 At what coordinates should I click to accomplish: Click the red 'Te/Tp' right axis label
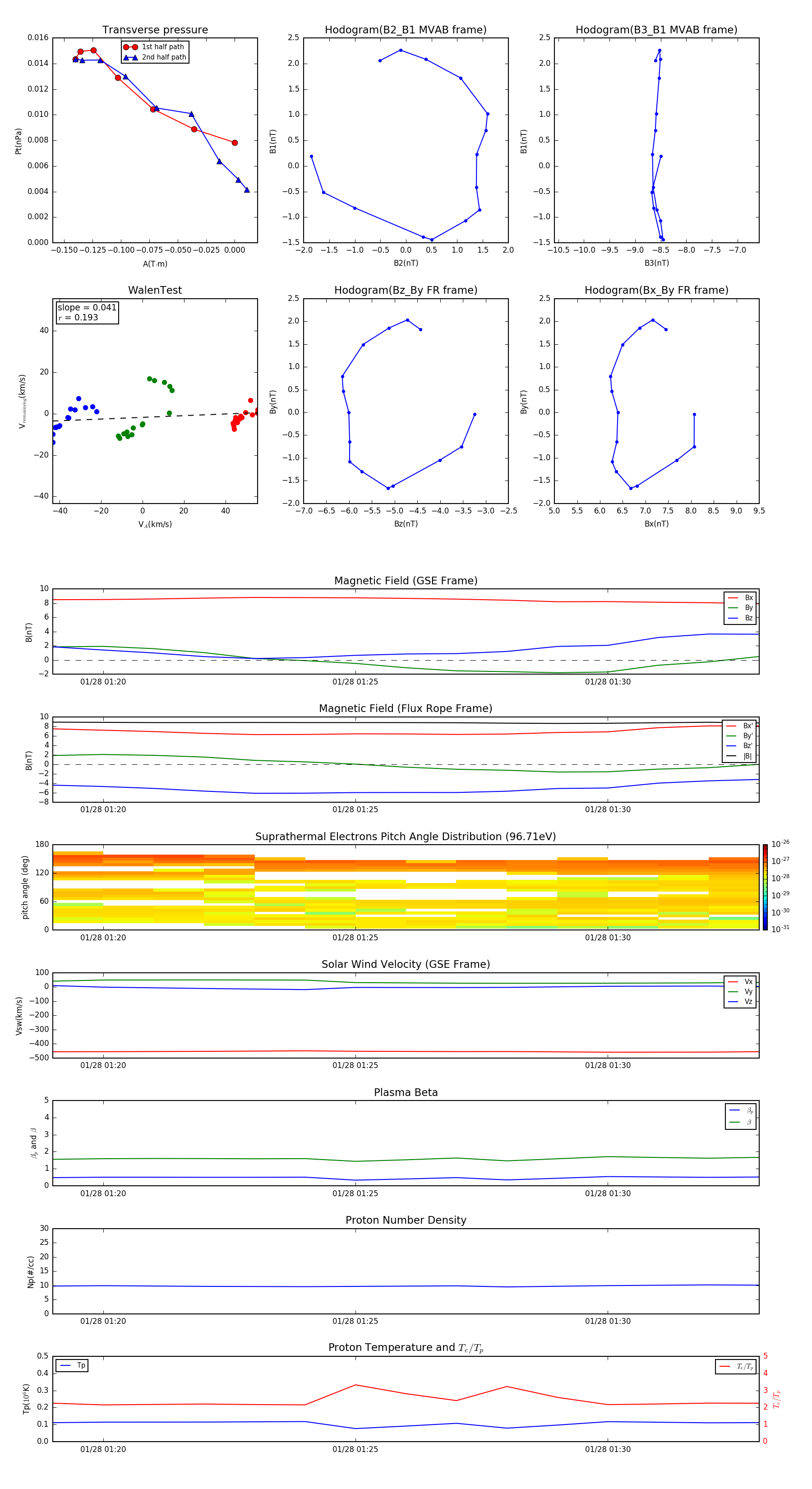[777, 1399]
